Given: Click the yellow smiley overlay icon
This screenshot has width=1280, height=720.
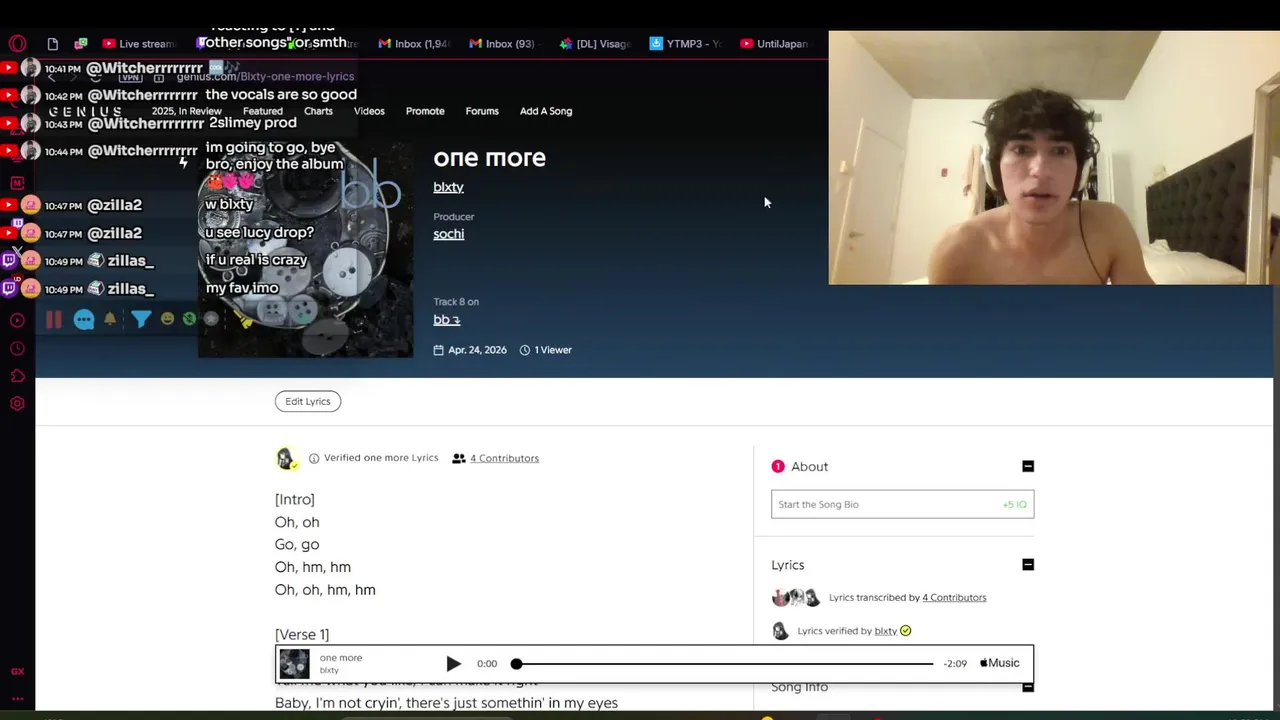Looking at the screenshot, I should (167, 319).
